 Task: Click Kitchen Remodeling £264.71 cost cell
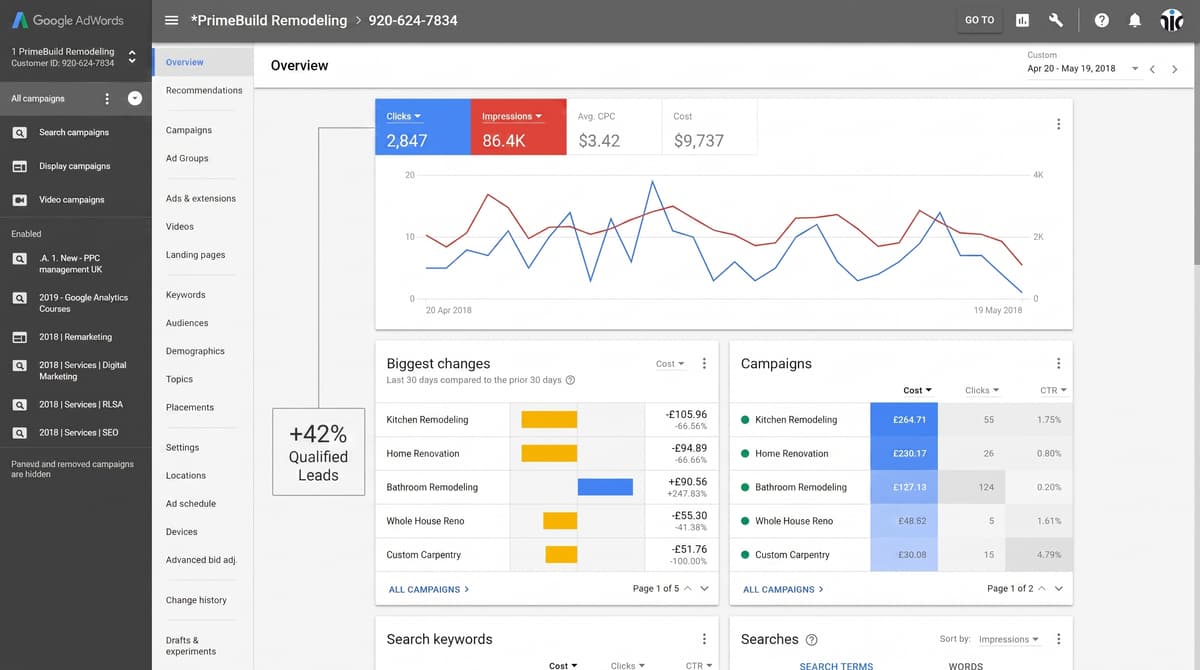[904, 420]
